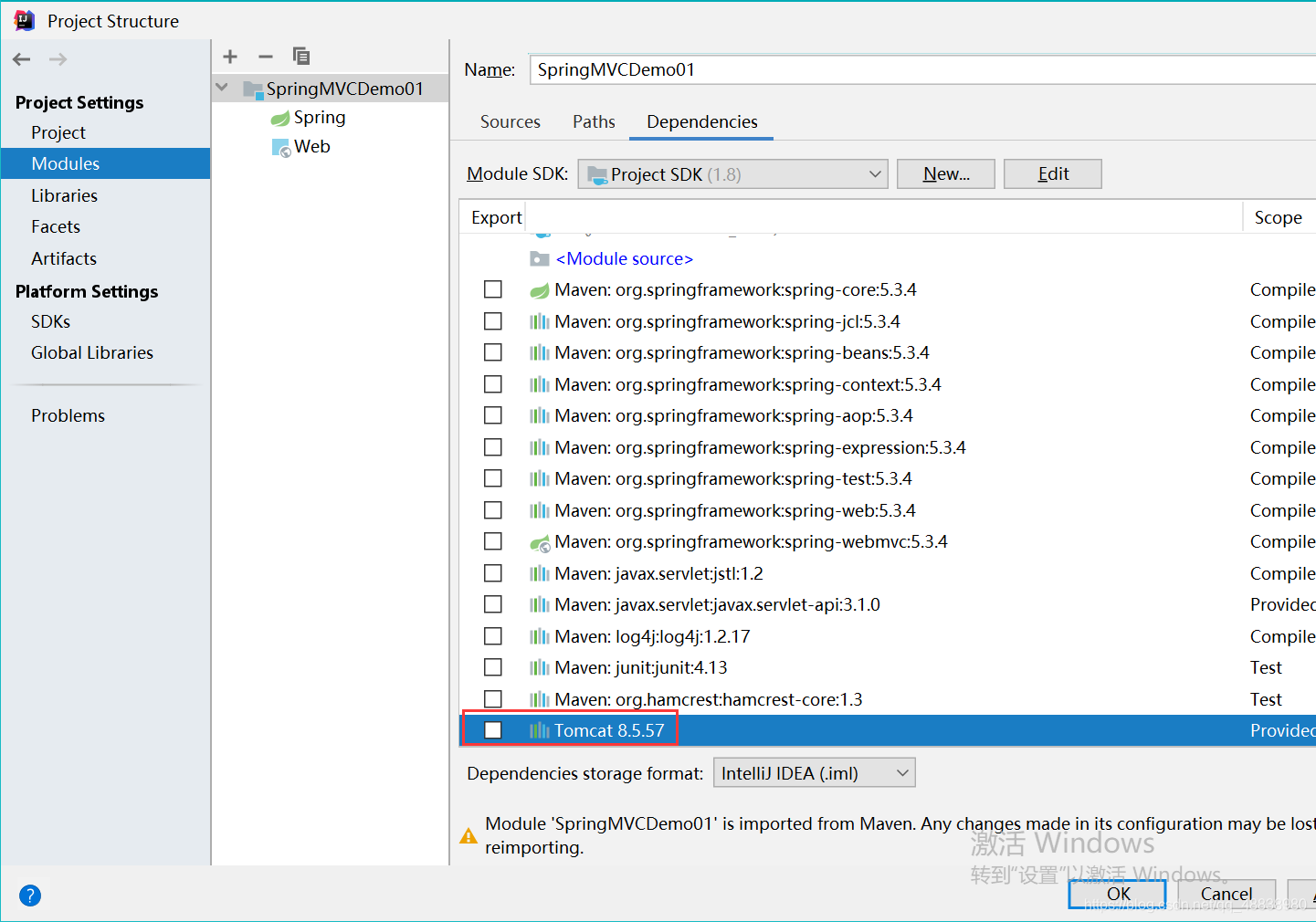Select the spring-test:5.3.4 dependency row
This screenshot has width=1316, height=922.
888,478
